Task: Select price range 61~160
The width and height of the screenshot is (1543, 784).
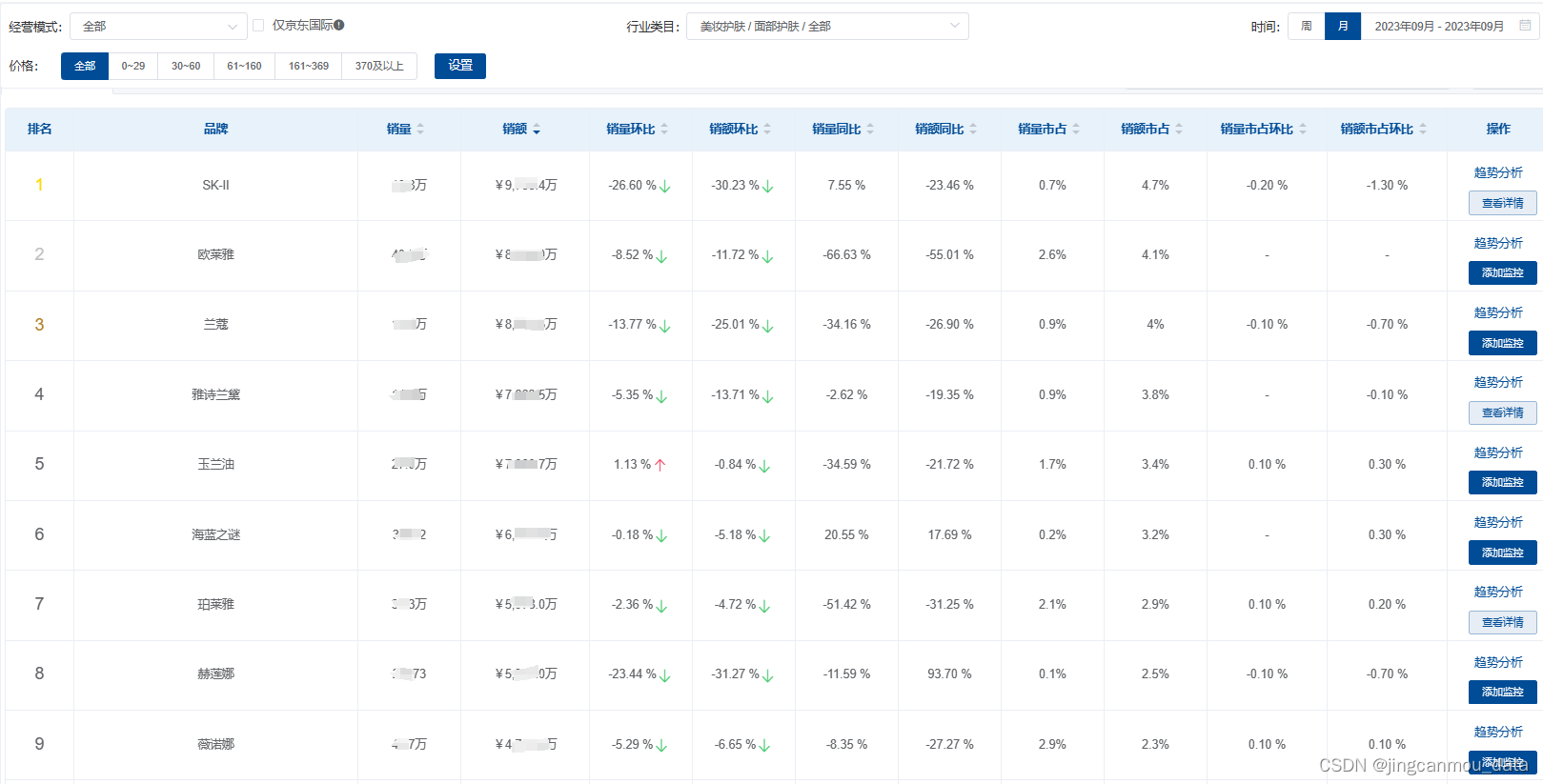Action: tap(244, 66)
